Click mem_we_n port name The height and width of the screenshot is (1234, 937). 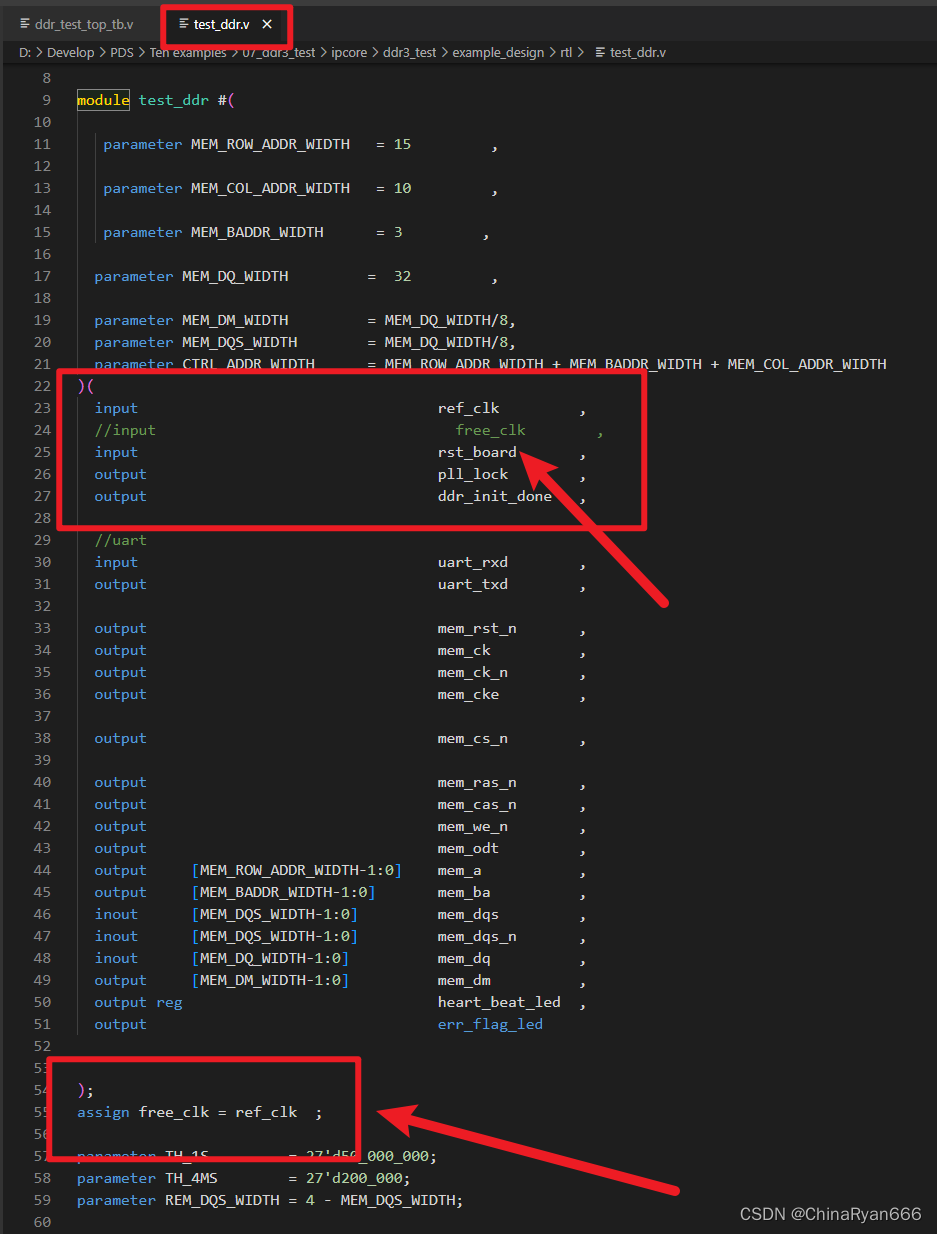473,826
